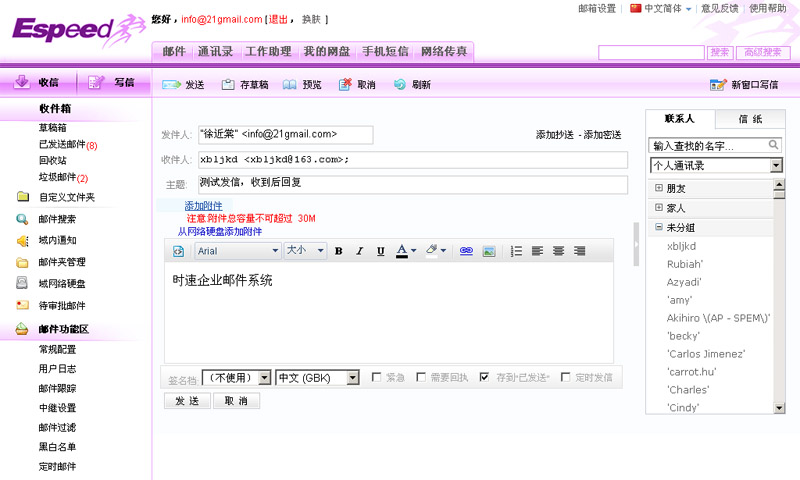Click the 添加附件 link
The image size is (800, 480).
(204, 206)
